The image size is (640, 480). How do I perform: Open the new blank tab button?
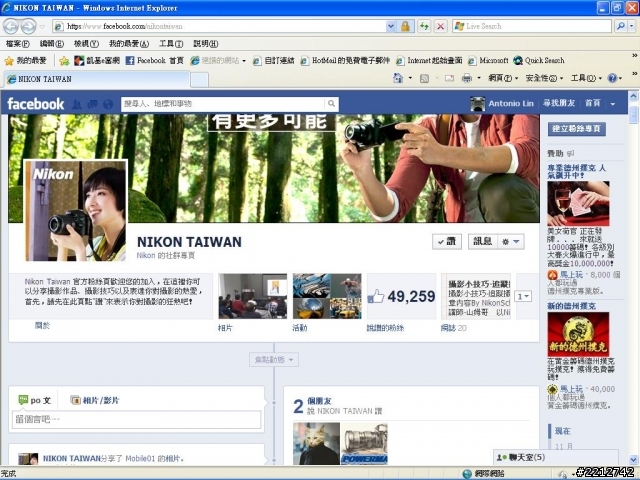199,79
